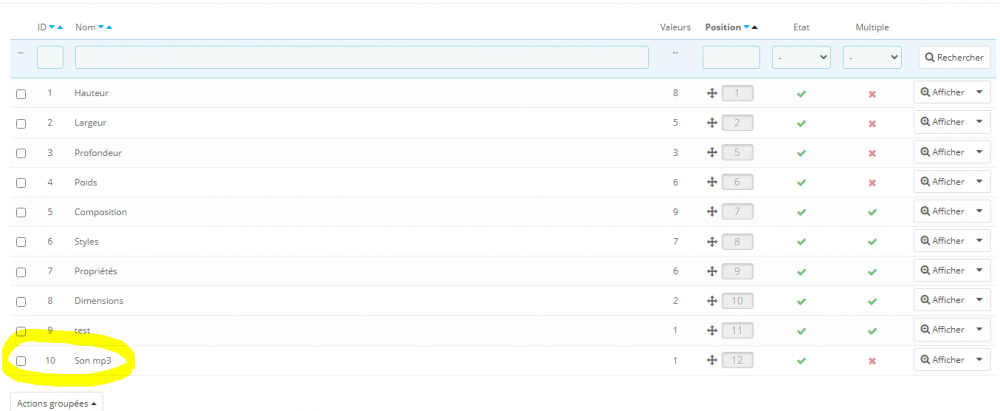Click the green Etat checkmark for Poids

(x=802, y=183)
